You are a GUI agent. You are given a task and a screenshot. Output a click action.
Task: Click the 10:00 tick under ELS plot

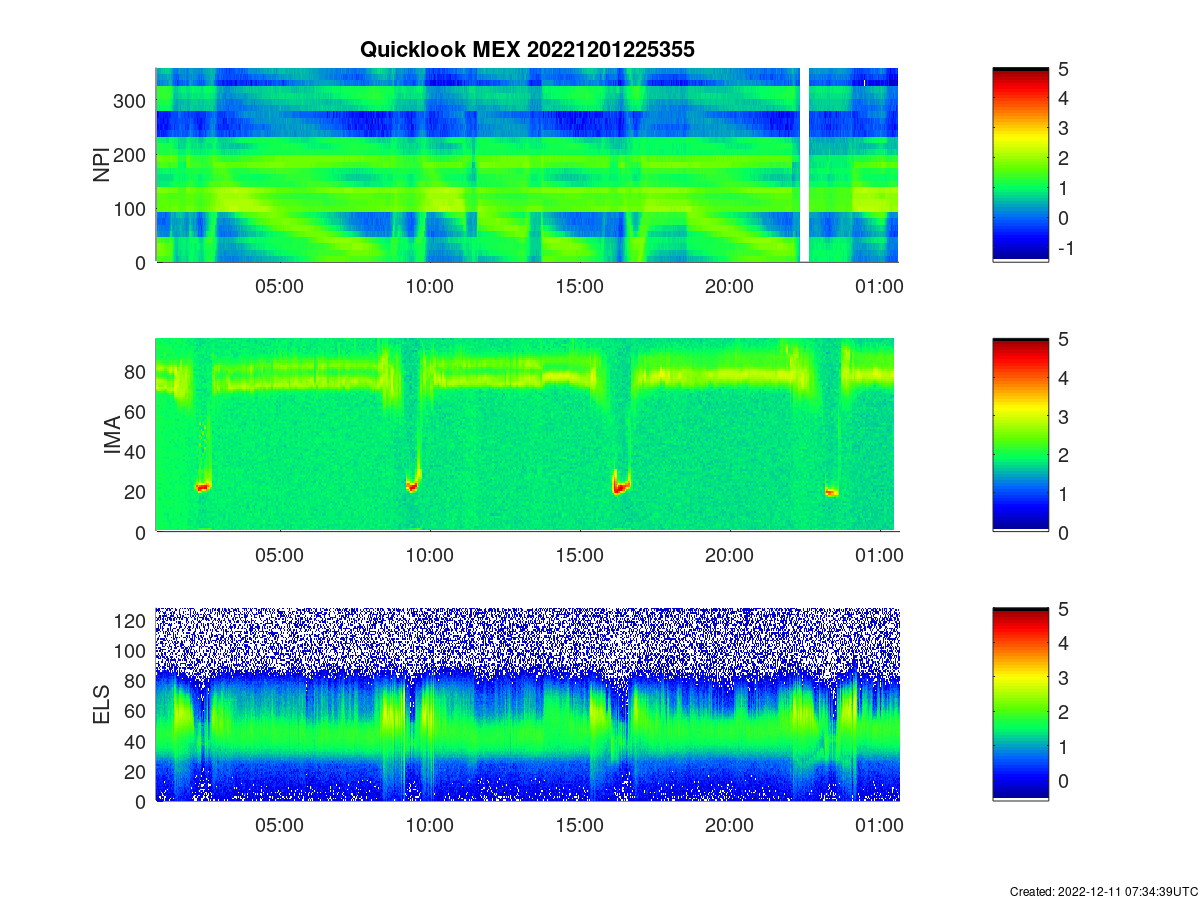click(x=430, y=826)
